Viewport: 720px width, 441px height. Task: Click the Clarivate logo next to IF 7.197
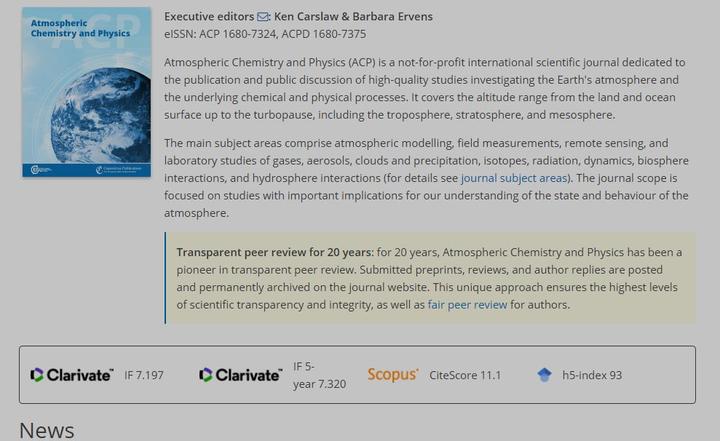[71, 375]
